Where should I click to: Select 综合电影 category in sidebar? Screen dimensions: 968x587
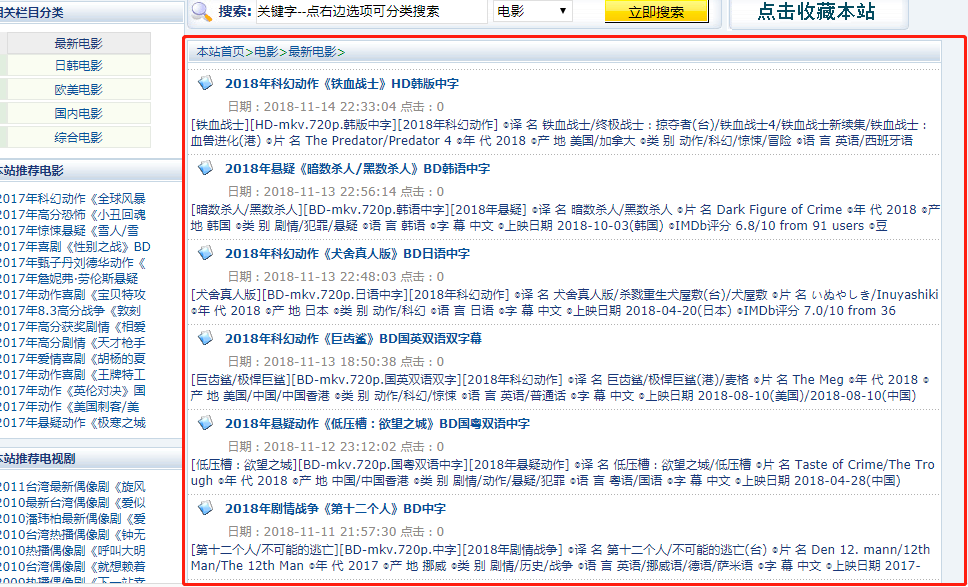[78, 137]
